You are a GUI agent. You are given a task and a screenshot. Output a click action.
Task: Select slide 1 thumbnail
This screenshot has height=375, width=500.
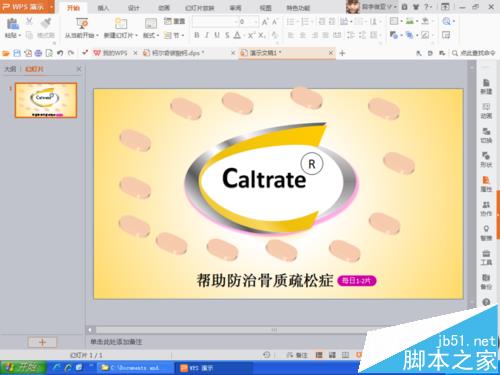(46, 100)
